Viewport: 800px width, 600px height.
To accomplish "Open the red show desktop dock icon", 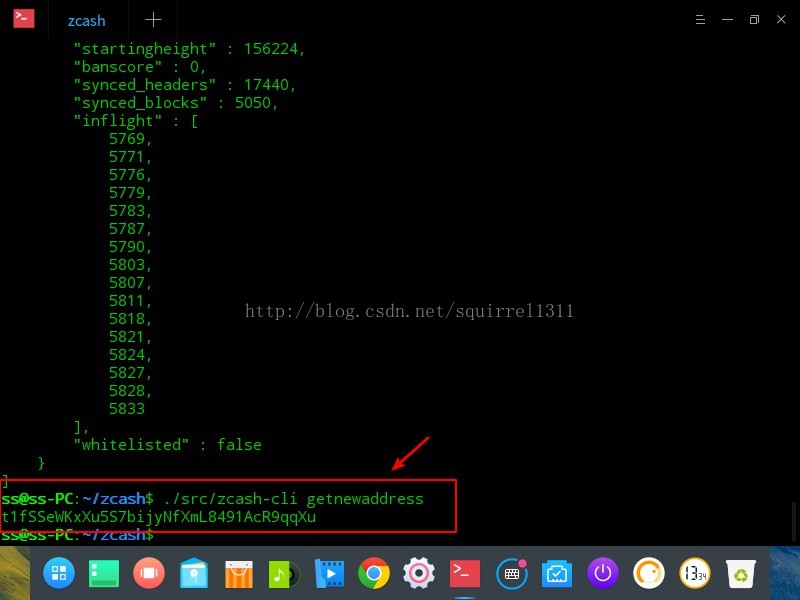I will coord(148,573).
